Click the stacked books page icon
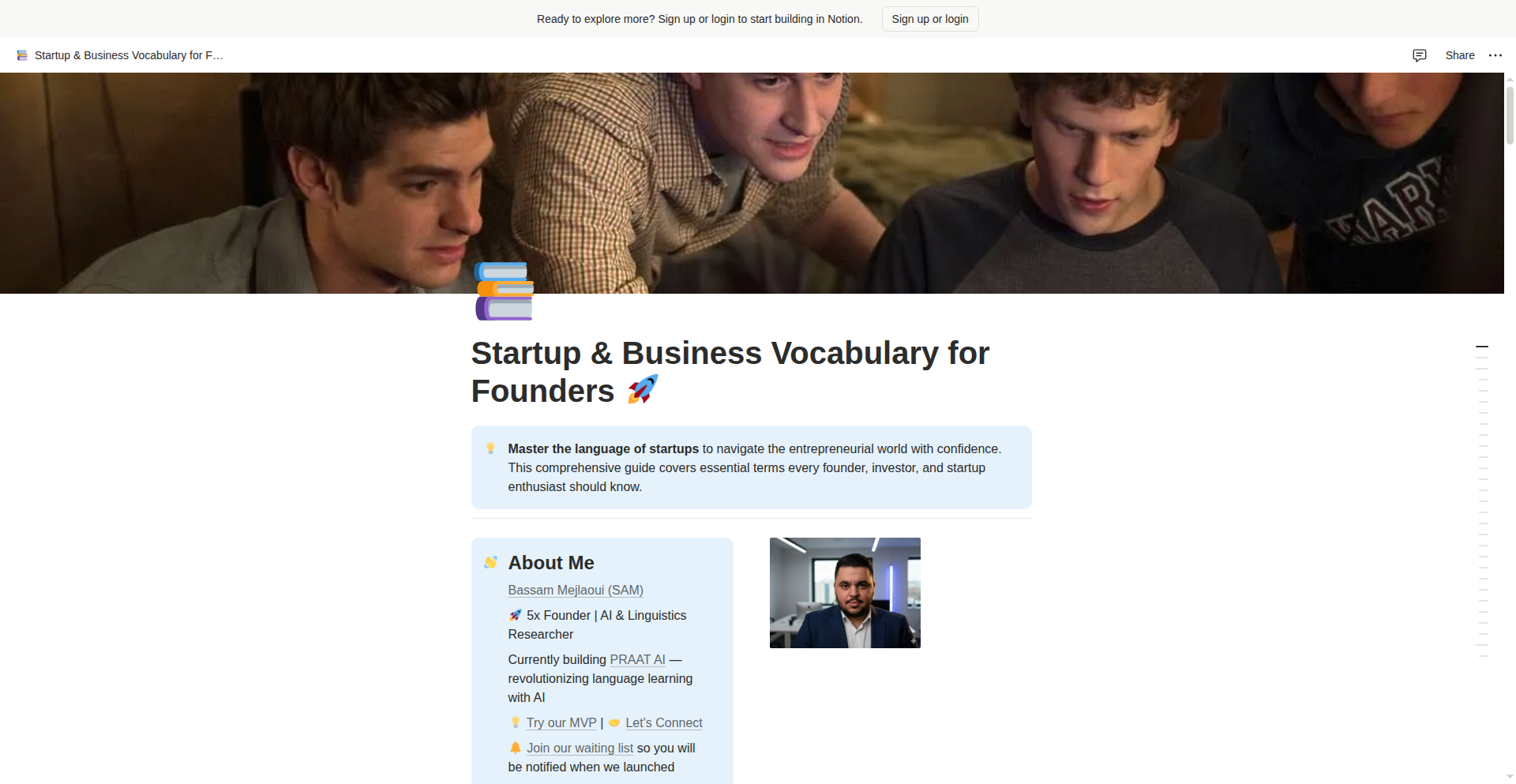The height and width of the screenshot is (784, 1516). coord(505,291)
